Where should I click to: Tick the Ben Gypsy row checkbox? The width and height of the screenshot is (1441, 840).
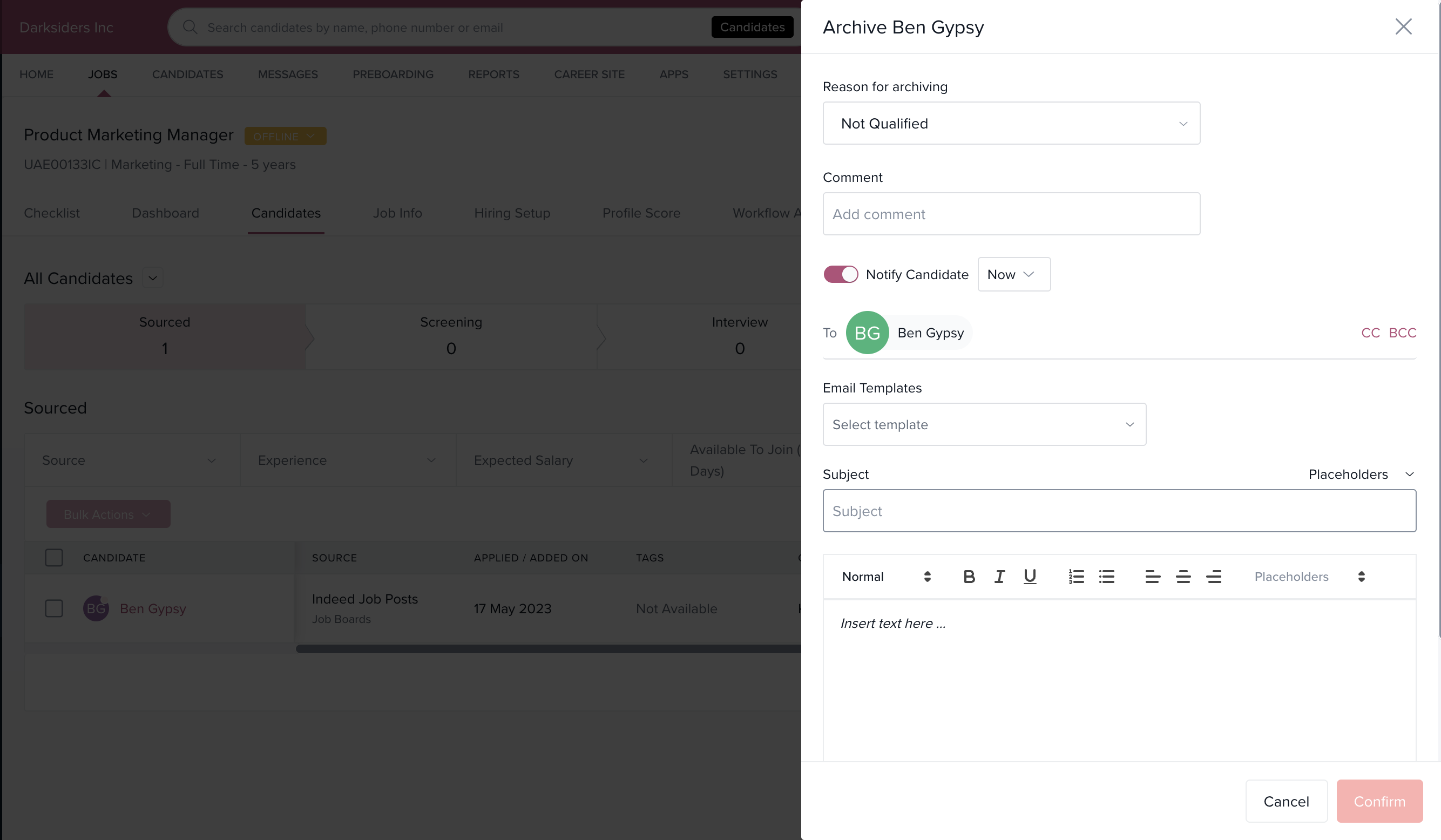54,608
